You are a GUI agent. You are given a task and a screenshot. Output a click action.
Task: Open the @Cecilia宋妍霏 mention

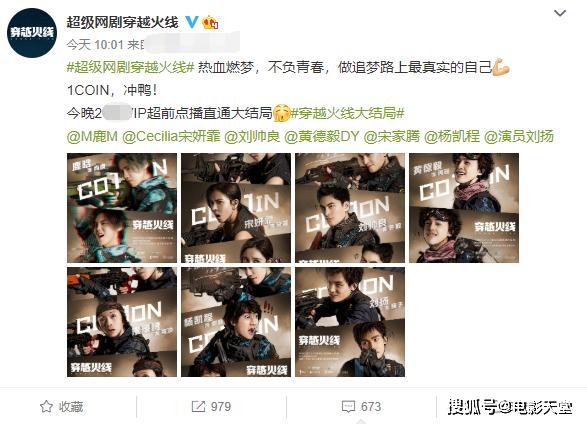click(171, 136)
